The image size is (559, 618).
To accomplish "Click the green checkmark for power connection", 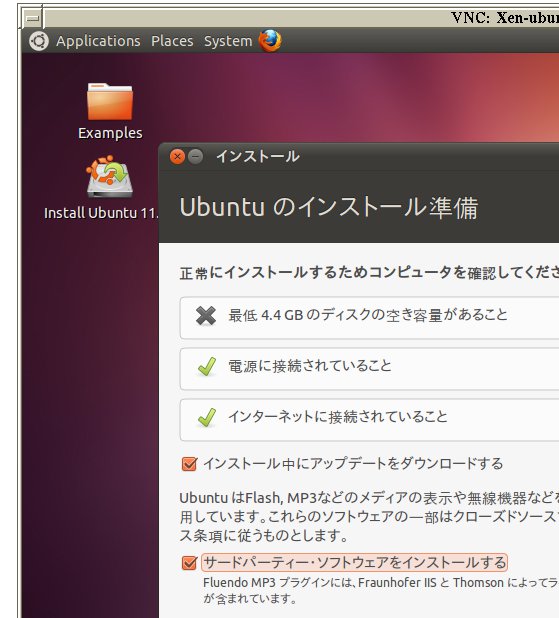I will coord(207,367).
